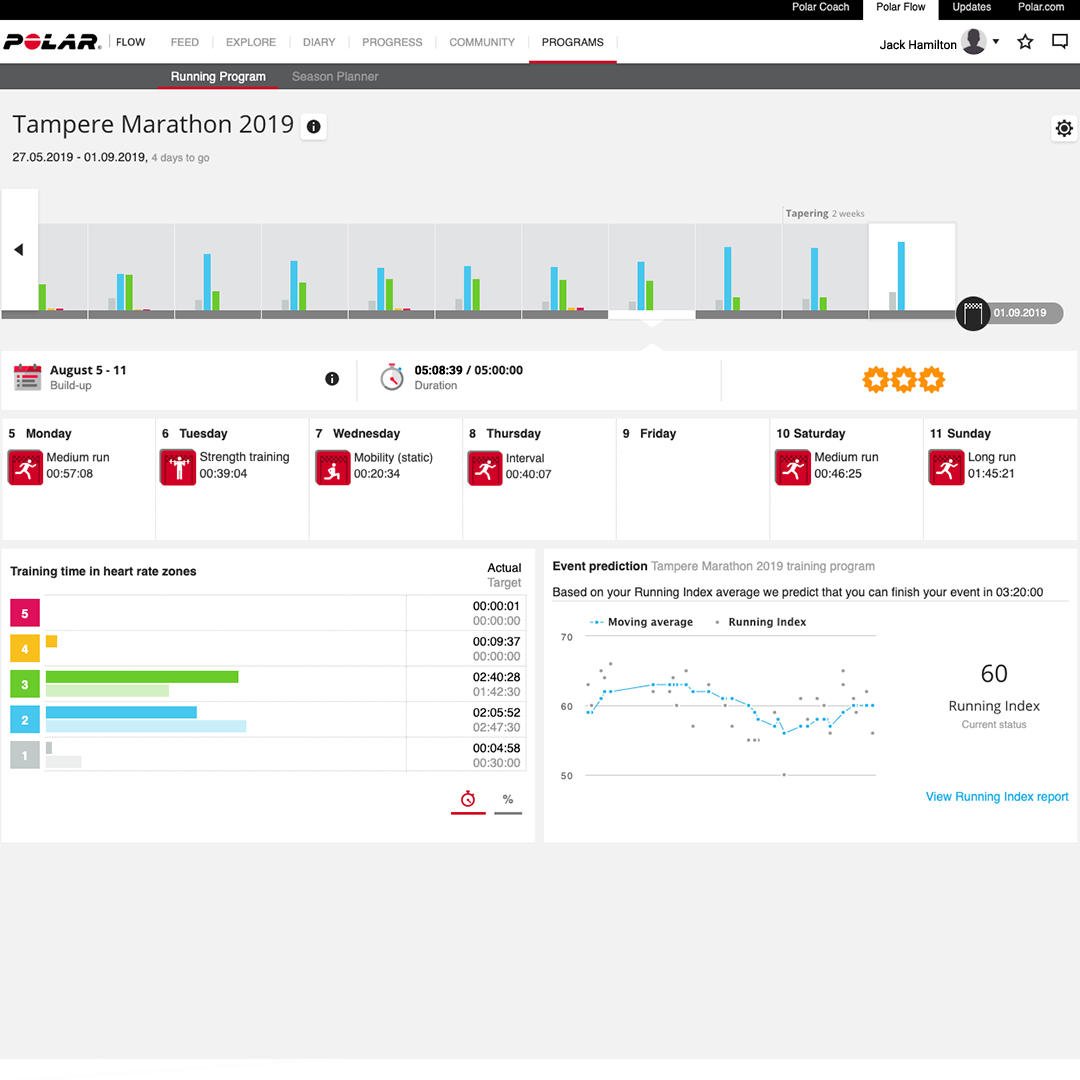Screen dimensions: 1080x1080
Task: Select heart rate zone 2 badge
Action: click(25, 720)
